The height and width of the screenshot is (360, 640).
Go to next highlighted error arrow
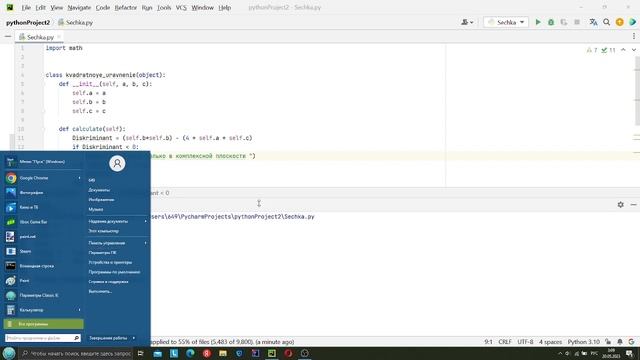click(x=633, y=50)
